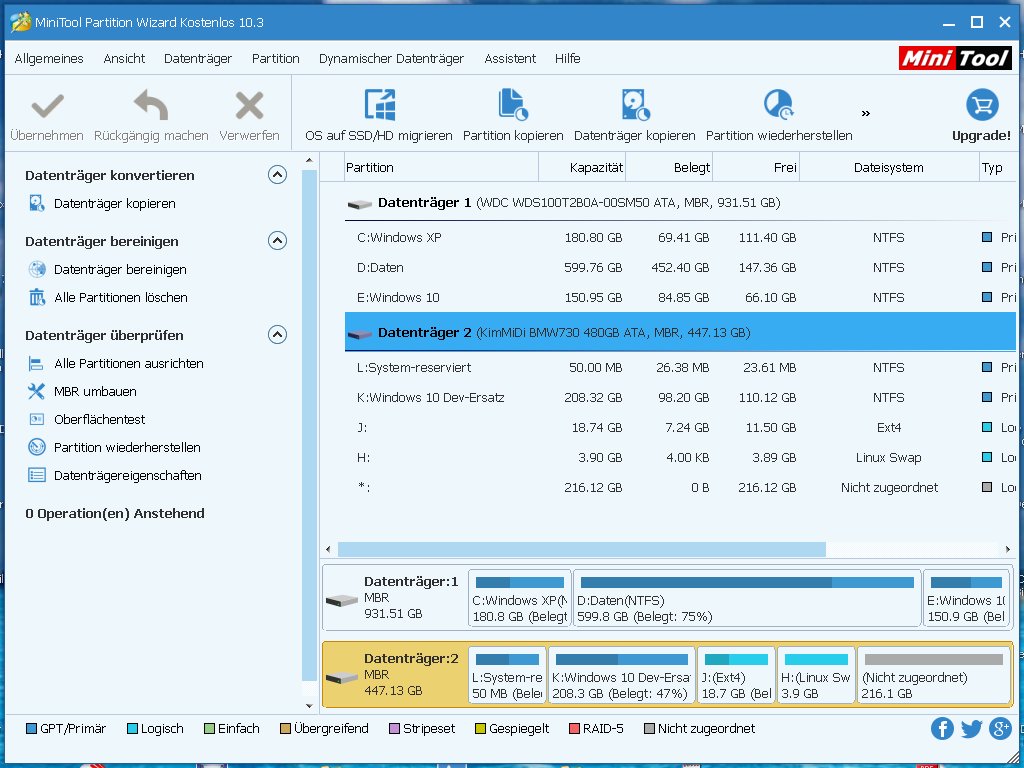Click the Upgrade shopping cart icon

pyautogui.click(x=982, y=104)
